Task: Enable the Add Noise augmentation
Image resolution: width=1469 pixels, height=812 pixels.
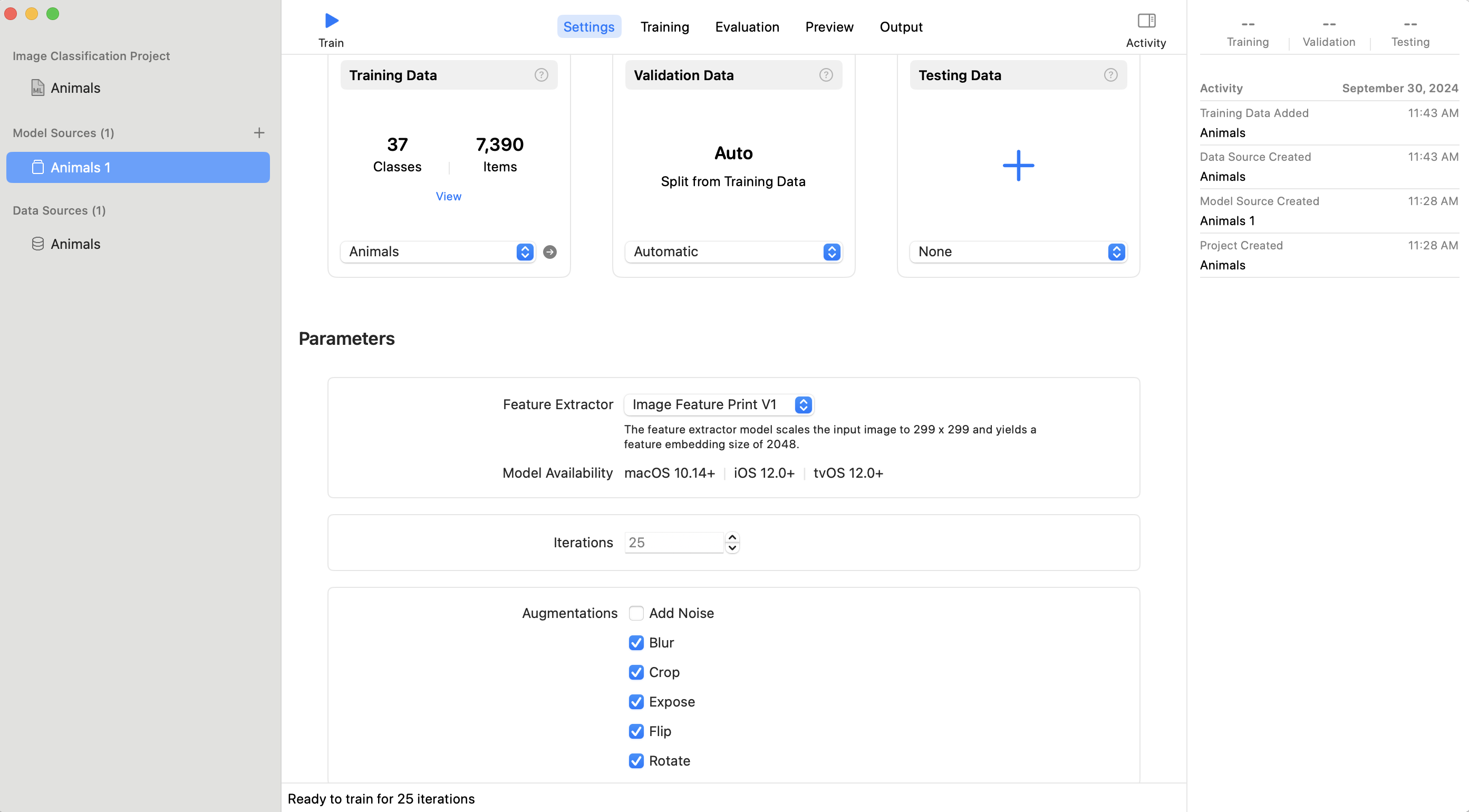Action: [x=636, y=613]
